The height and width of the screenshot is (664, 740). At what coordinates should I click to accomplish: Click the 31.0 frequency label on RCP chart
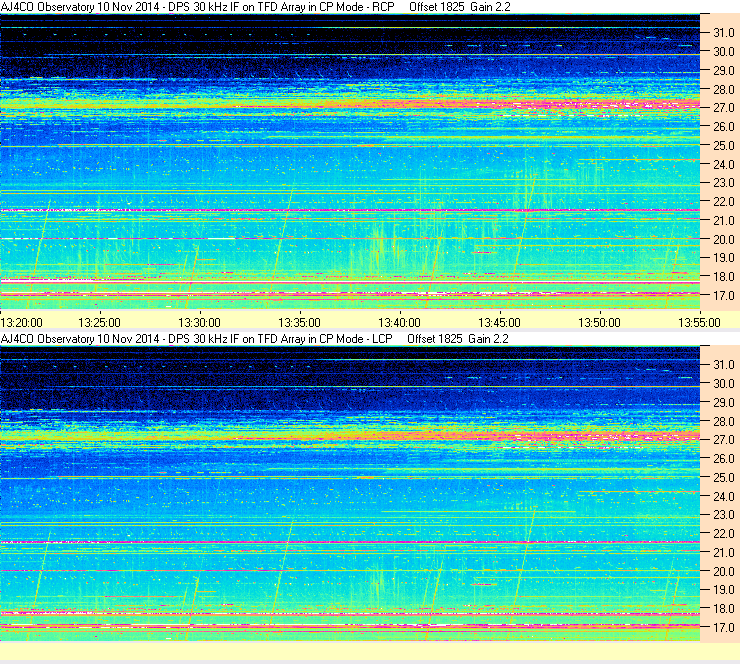[x=724, y=33]
